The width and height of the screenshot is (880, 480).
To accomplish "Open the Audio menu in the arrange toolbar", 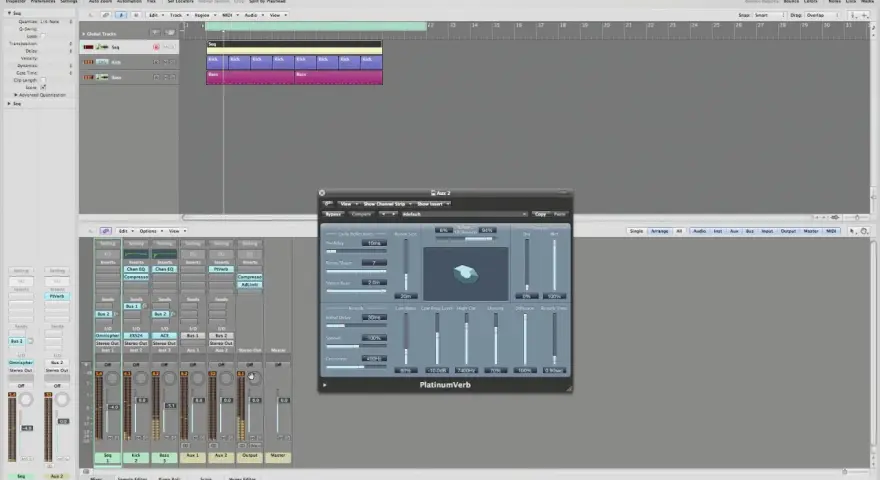I will tap(253, 15).
